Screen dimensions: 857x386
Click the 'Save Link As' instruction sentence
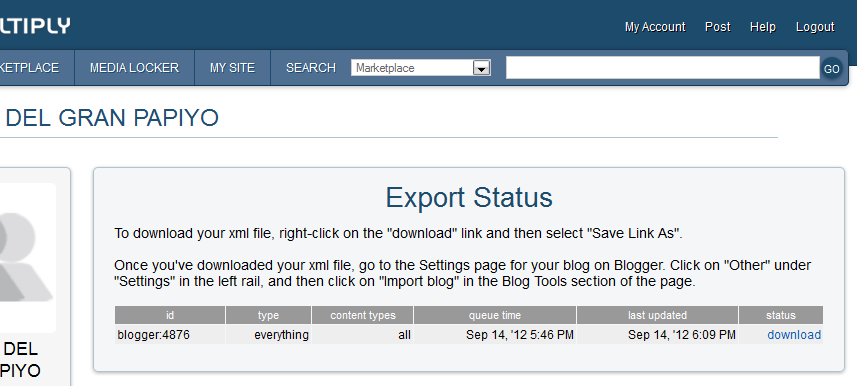[398, 233]
